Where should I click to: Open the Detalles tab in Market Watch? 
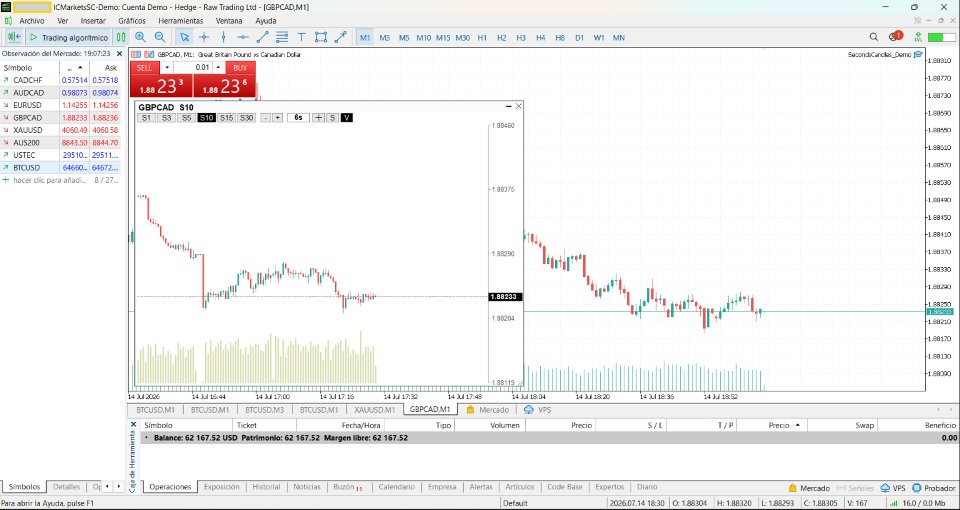(x=66, y=487)
